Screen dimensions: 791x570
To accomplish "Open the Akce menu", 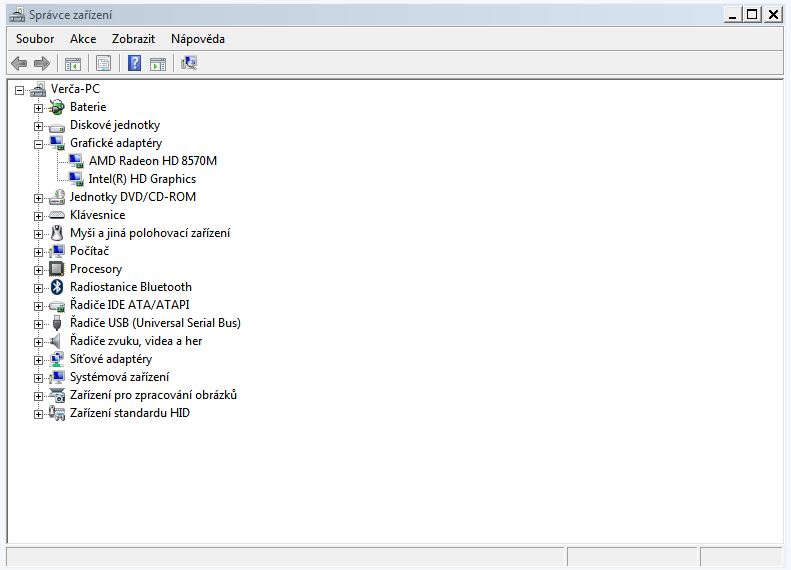I will pyautogui.click(x=83, y=39).
